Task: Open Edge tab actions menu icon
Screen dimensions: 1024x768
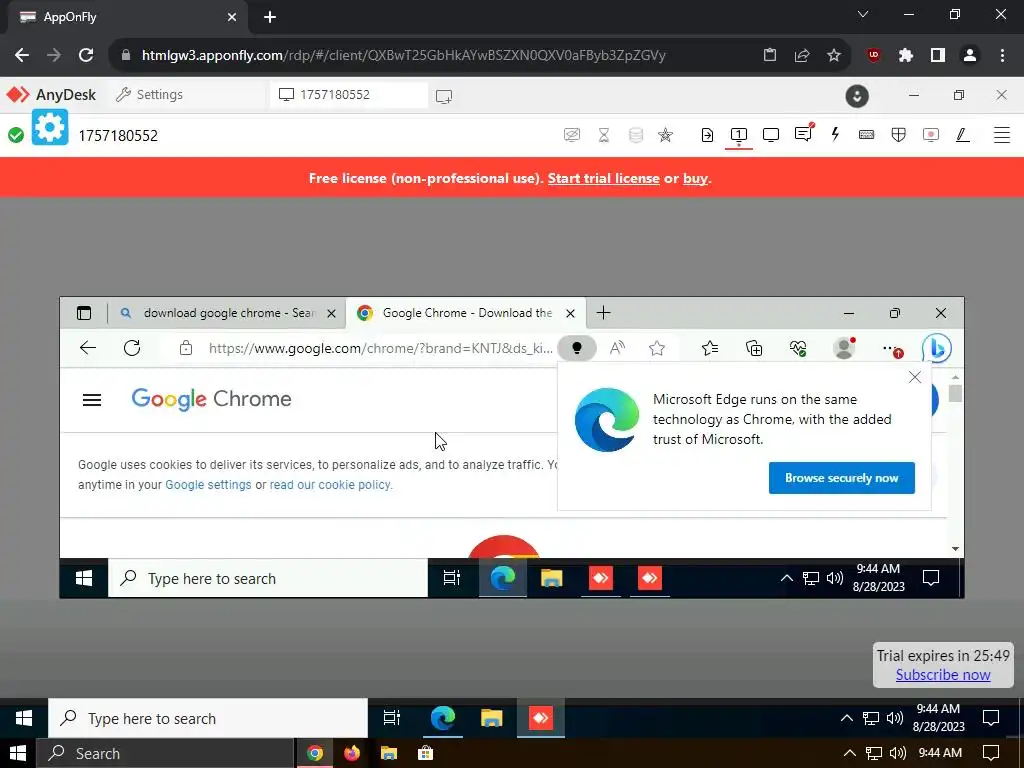Action: 84,313
